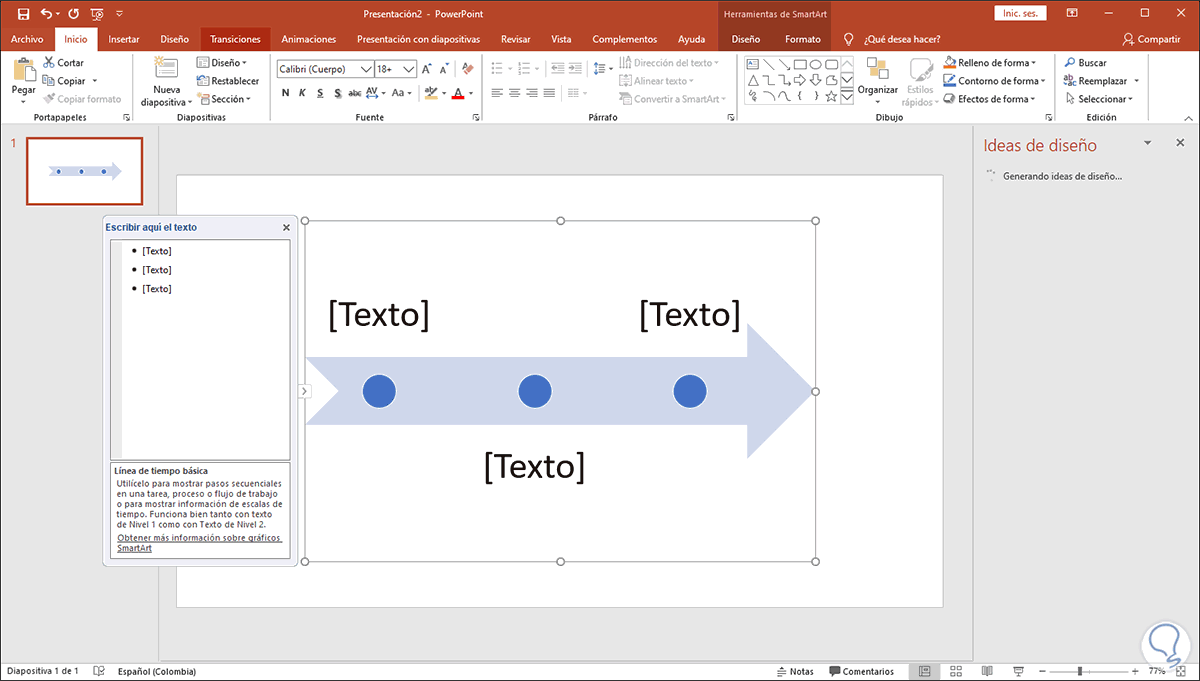This screenshot has width=1200, height=681.
Task: Align text to the right
Action: [x=533, y=93]
